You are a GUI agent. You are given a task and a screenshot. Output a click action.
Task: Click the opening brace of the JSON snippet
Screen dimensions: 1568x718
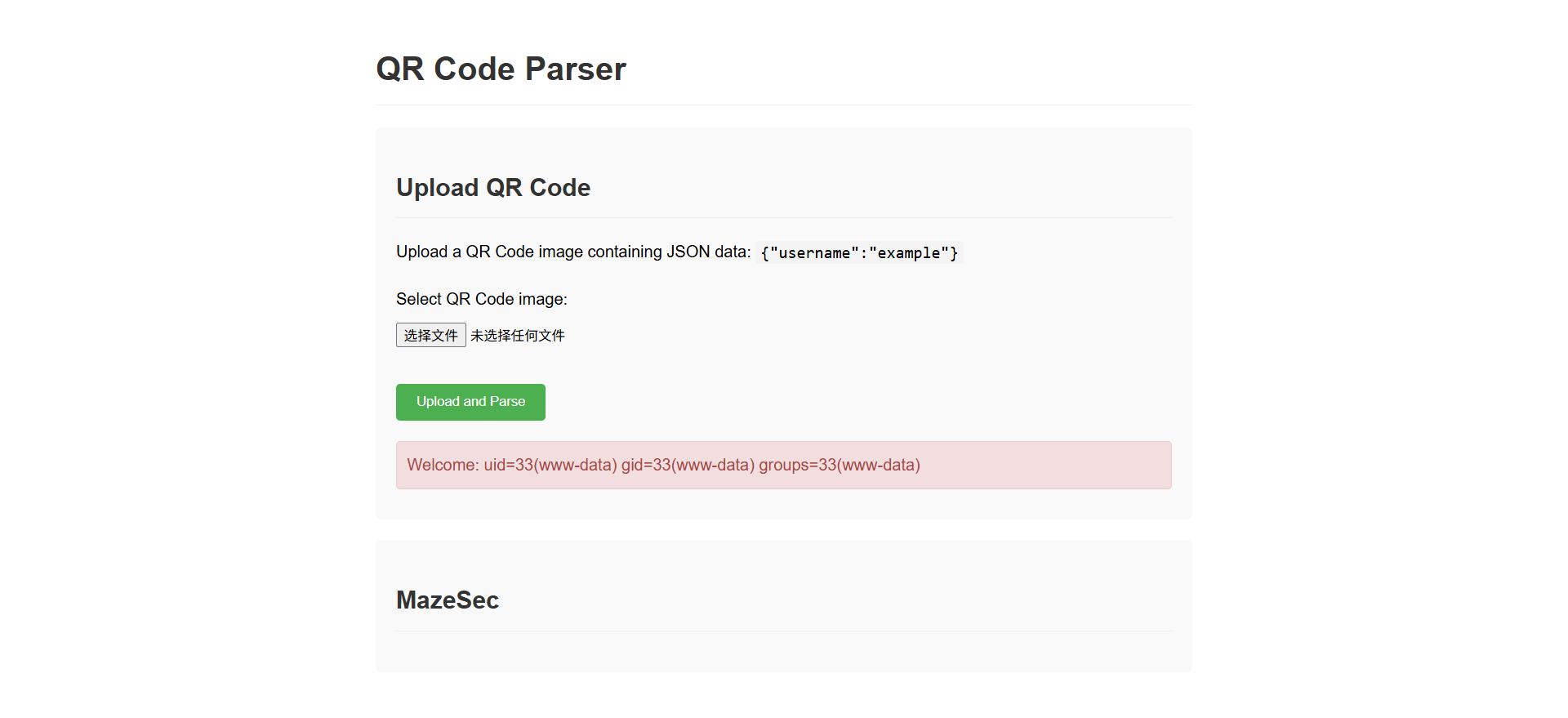tap(764, 253)
